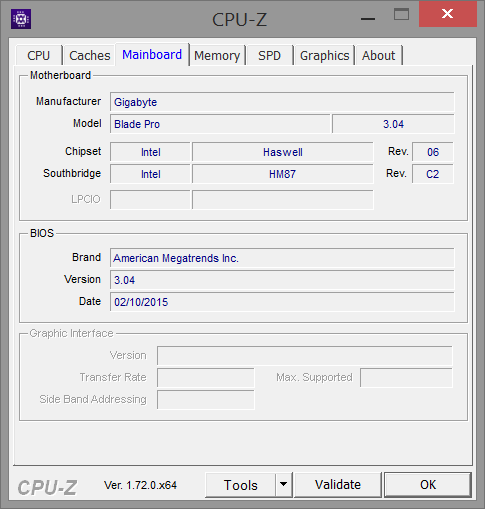Click the BIOS Brand American Megatrends field
The width and height of the screenshot is (485, 509).
[282, 258]
